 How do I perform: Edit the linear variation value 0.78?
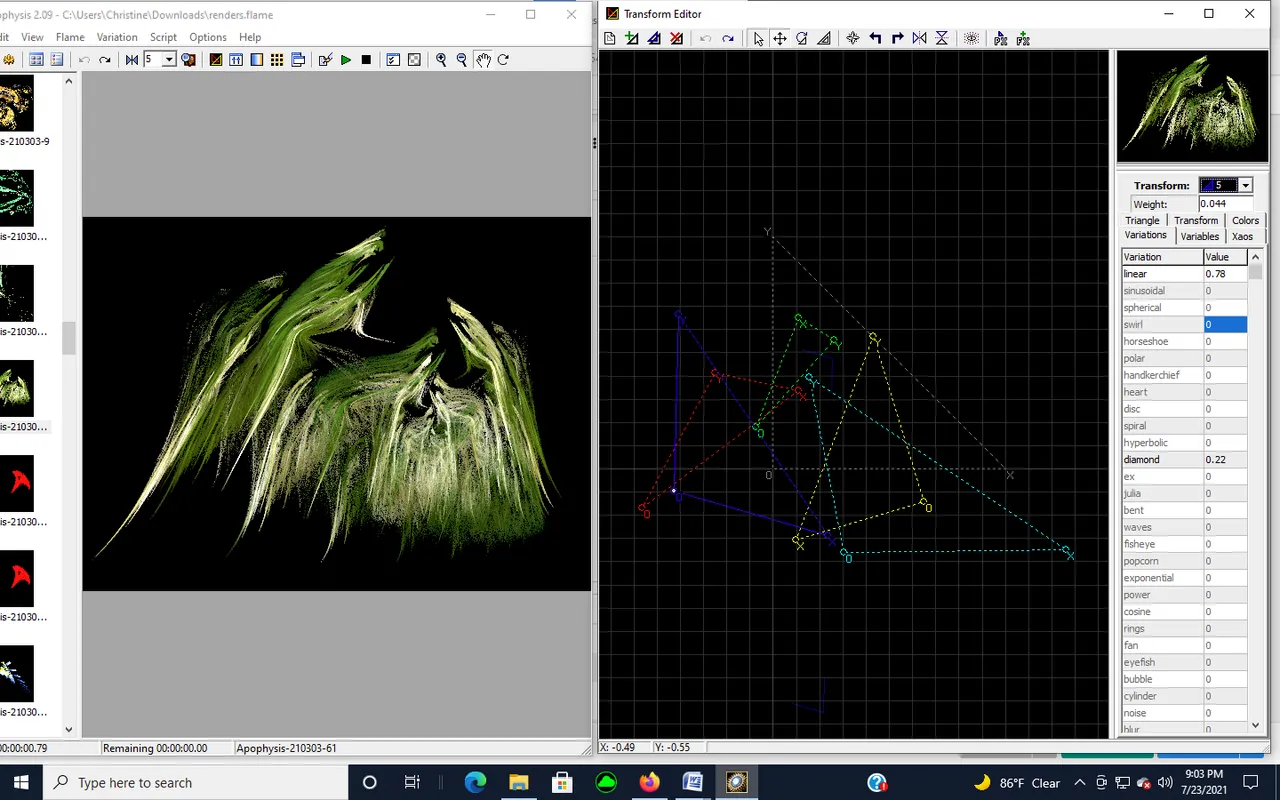pos(1225,274)
